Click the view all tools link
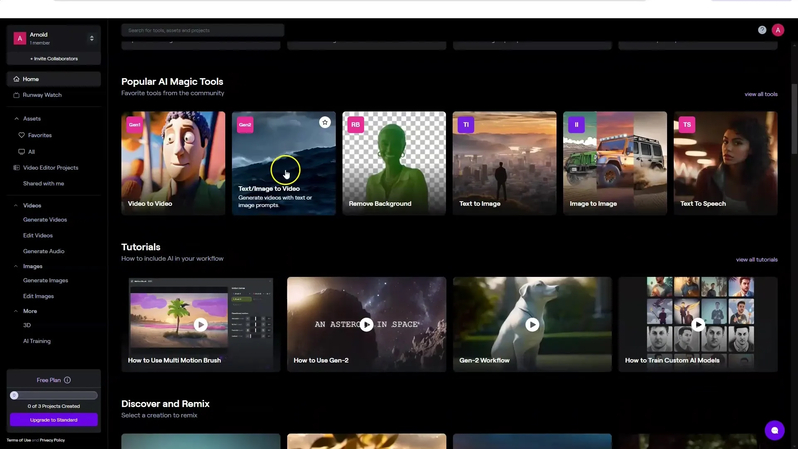The width and height of the screenshot is (798, 449). coord(760,94)
